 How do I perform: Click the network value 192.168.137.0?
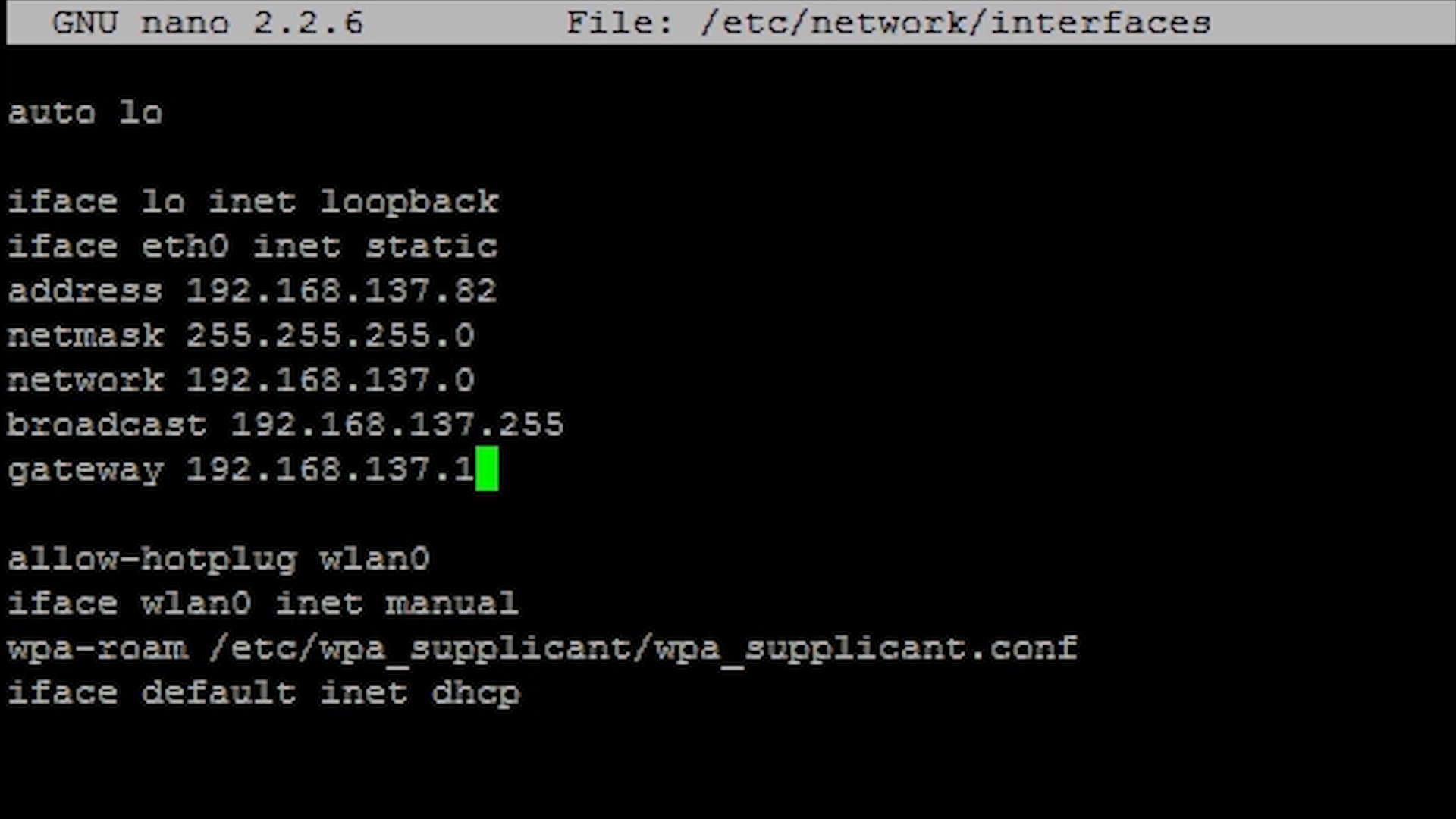pos(331,380)
